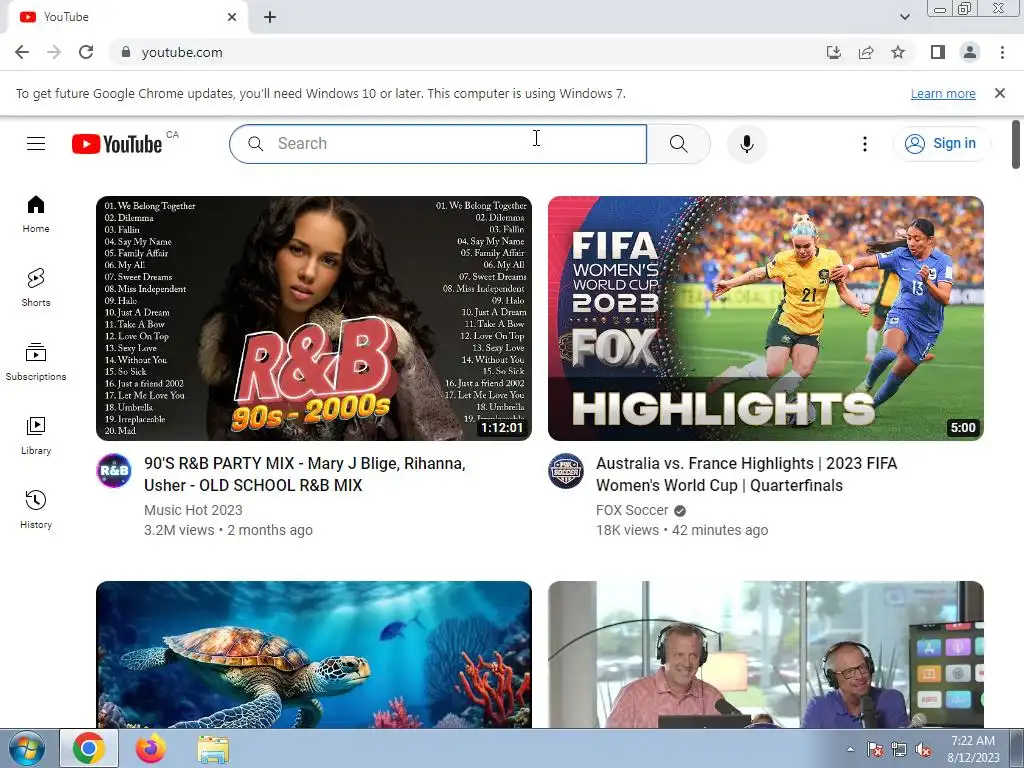Show hidden tray icons arrow
This screenshot has height=768, width=1024.
pyautogui.click(x=850, y=749)
